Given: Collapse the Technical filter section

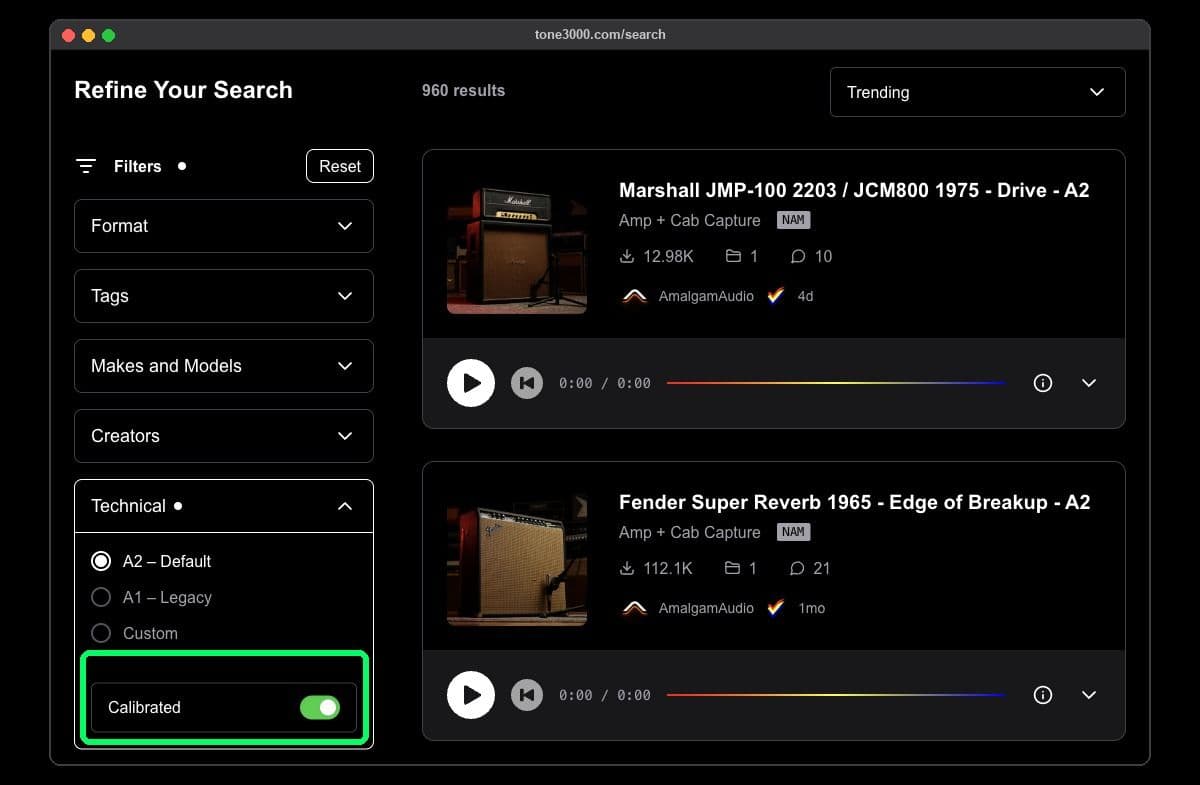Looking at the screenshot, I should coord(224,506).
